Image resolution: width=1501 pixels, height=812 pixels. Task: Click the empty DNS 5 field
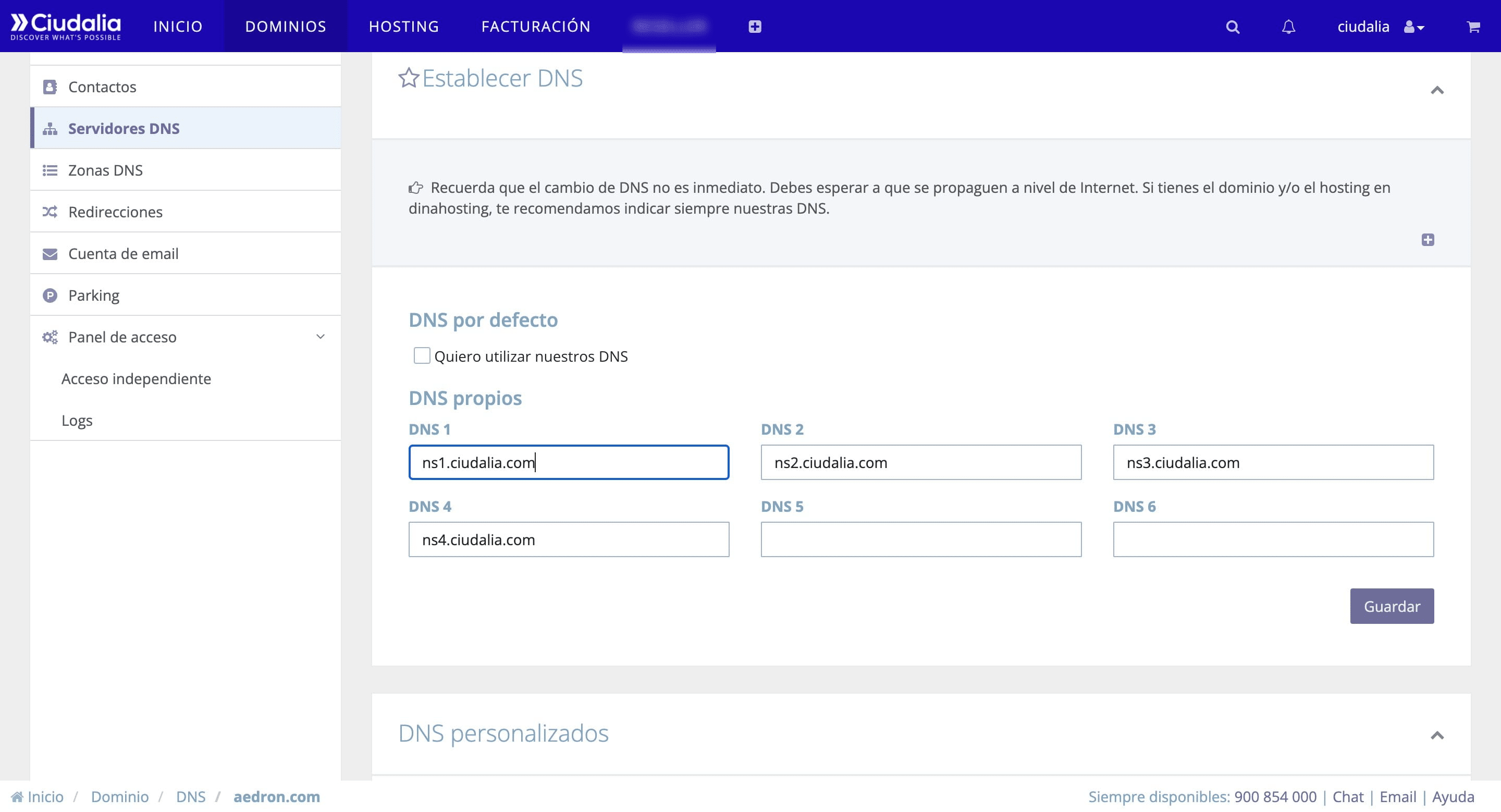coord(920,539)
